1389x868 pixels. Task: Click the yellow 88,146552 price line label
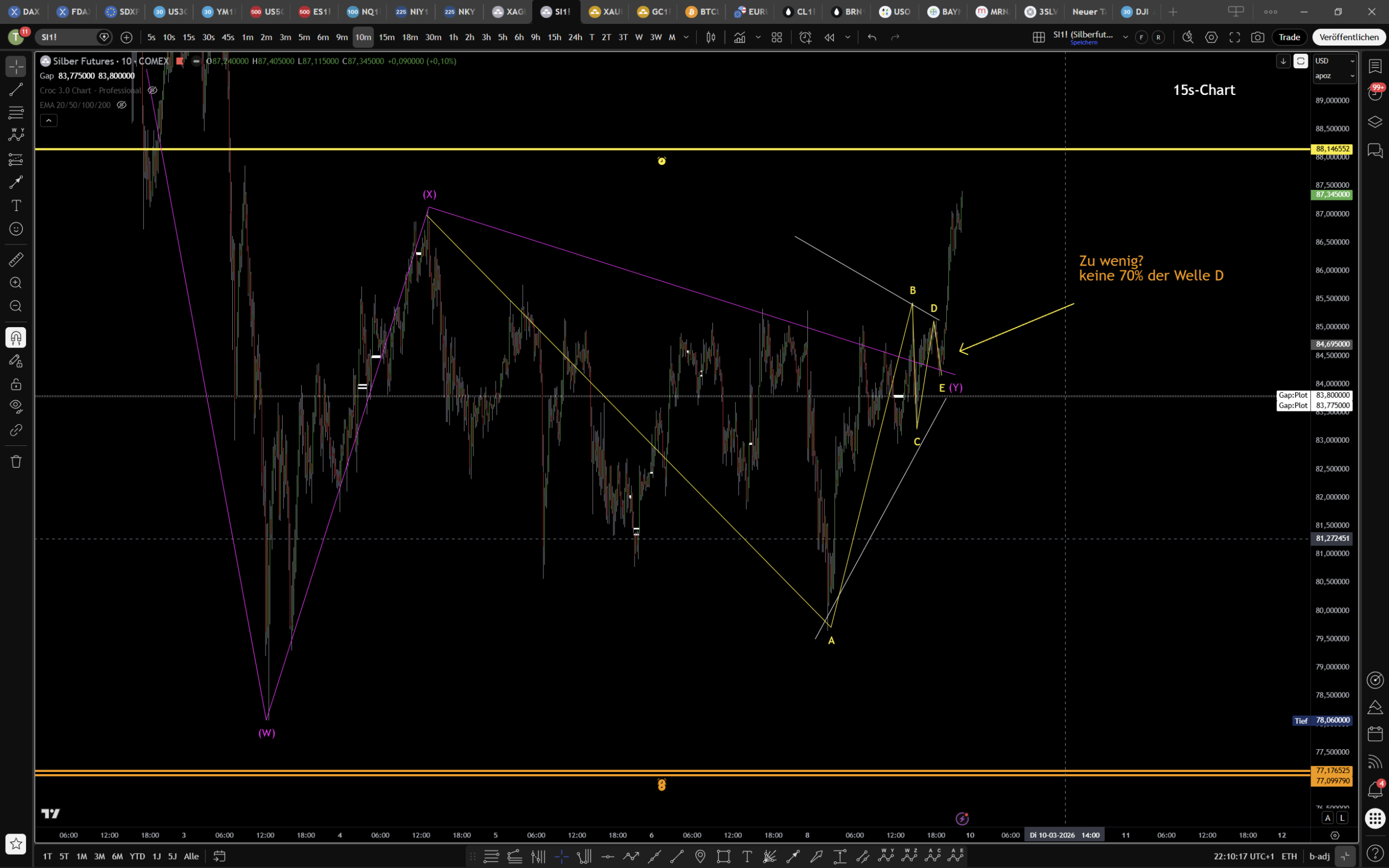point(1332,149)
